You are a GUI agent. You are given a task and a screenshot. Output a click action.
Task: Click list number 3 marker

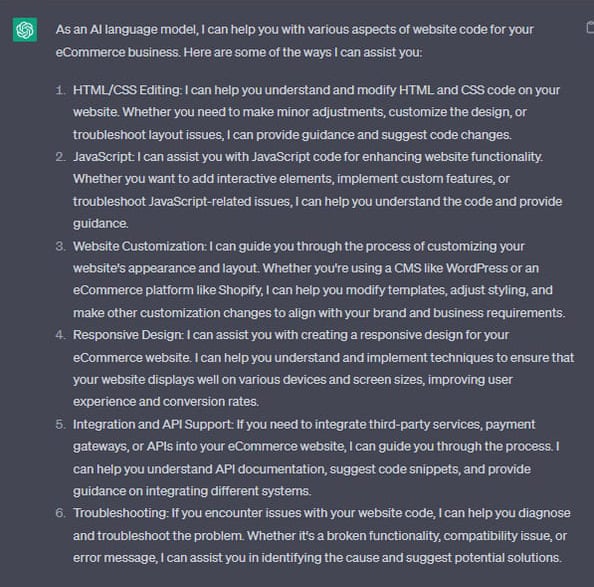click(x=60, y=246)
